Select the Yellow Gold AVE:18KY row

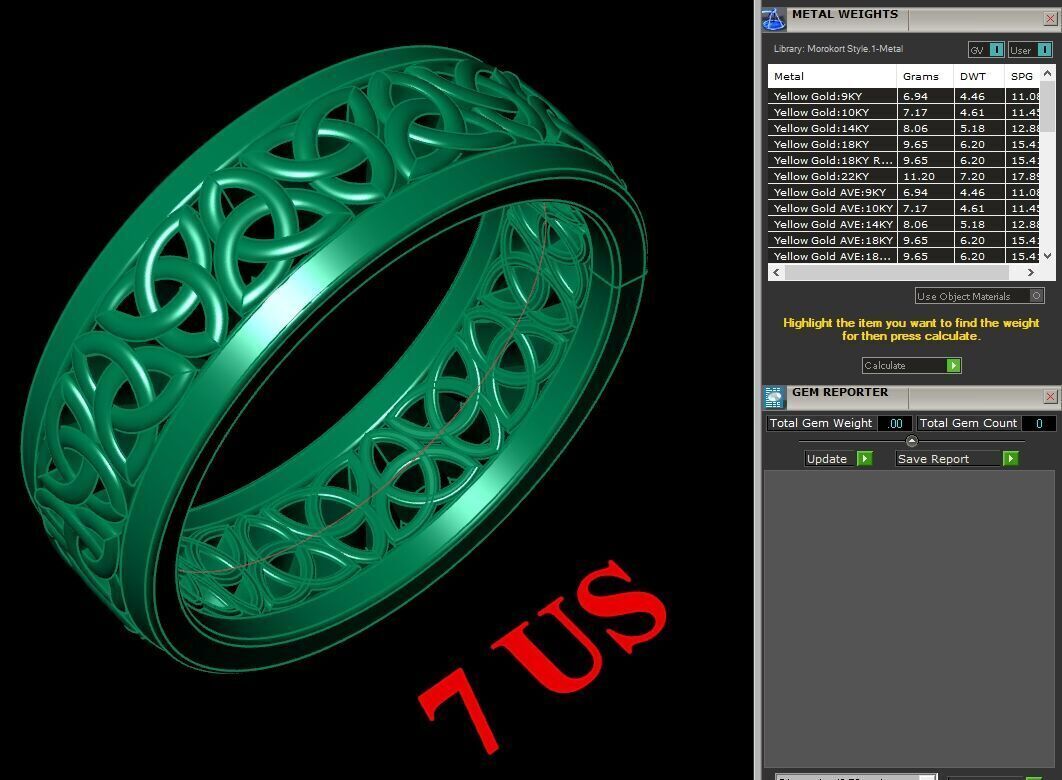tap(904, 240)
